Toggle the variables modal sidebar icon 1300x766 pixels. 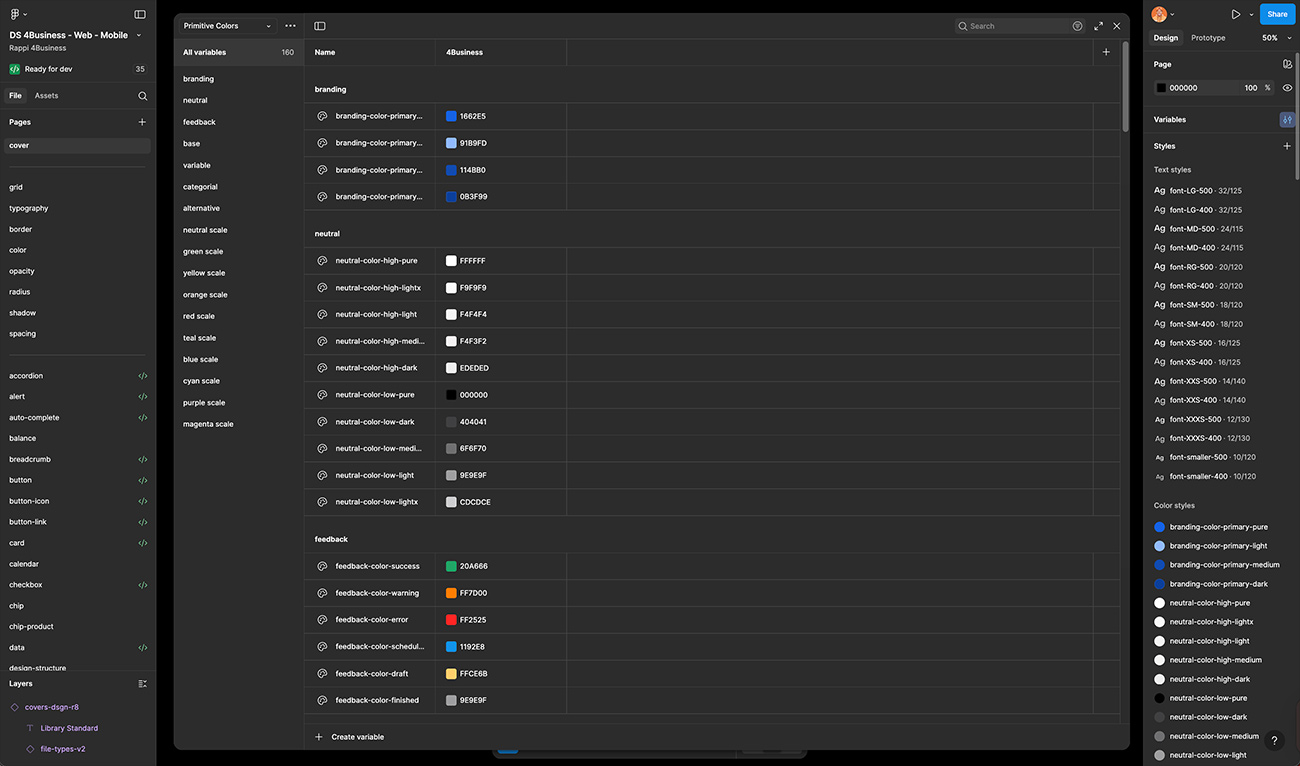click(x=320, y=26)
